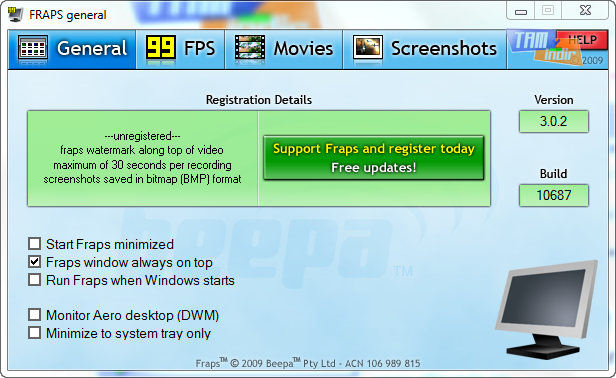Open the FPS tab
This screenshot has width=616, height=378.
pyautogui.click(x=180, y=49)
